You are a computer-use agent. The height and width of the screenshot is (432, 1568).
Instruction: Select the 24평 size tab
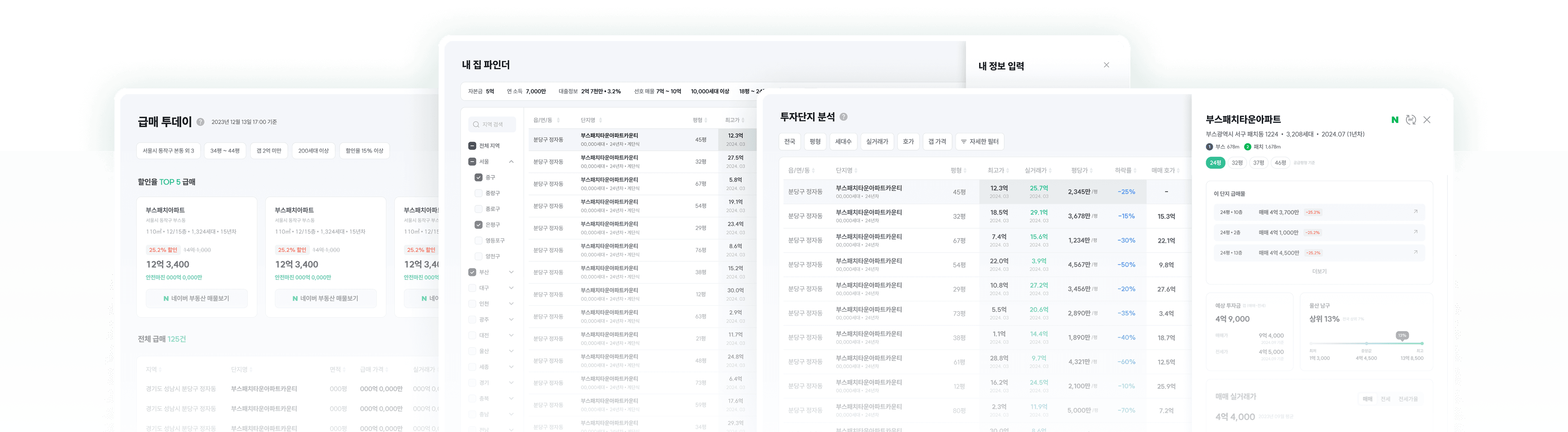(x=1216, y=163)
